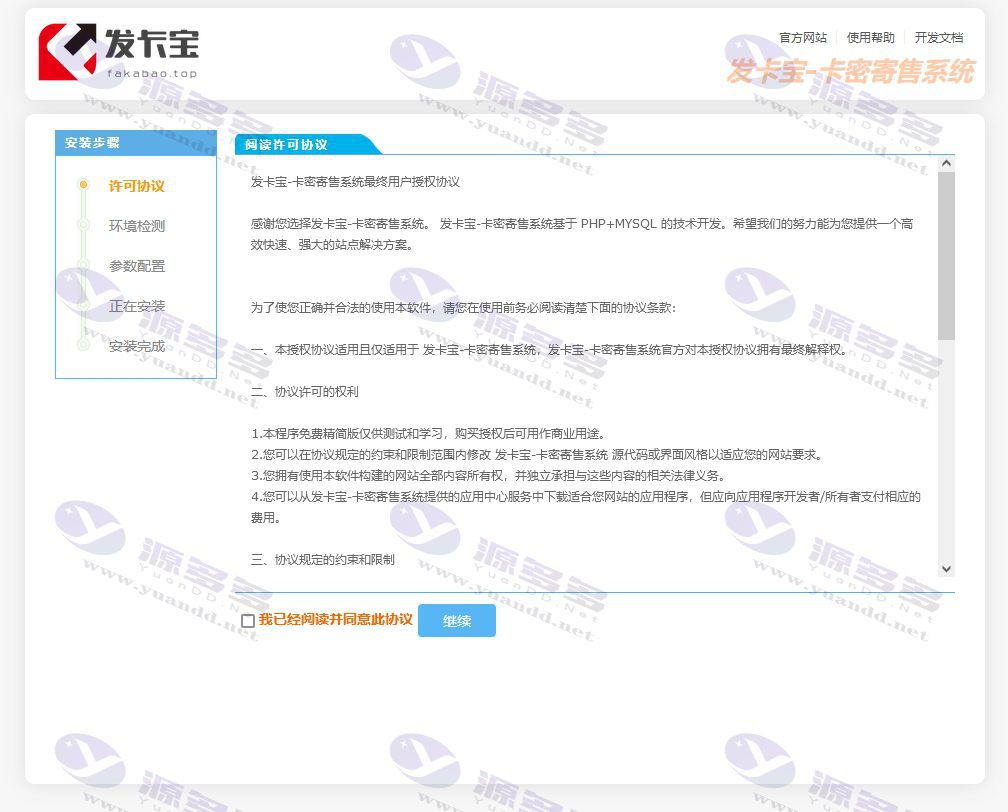Viewport: 1008px width, 812px height.
Task: Open the 开发文档 link
Action: [x=939, y=38]
